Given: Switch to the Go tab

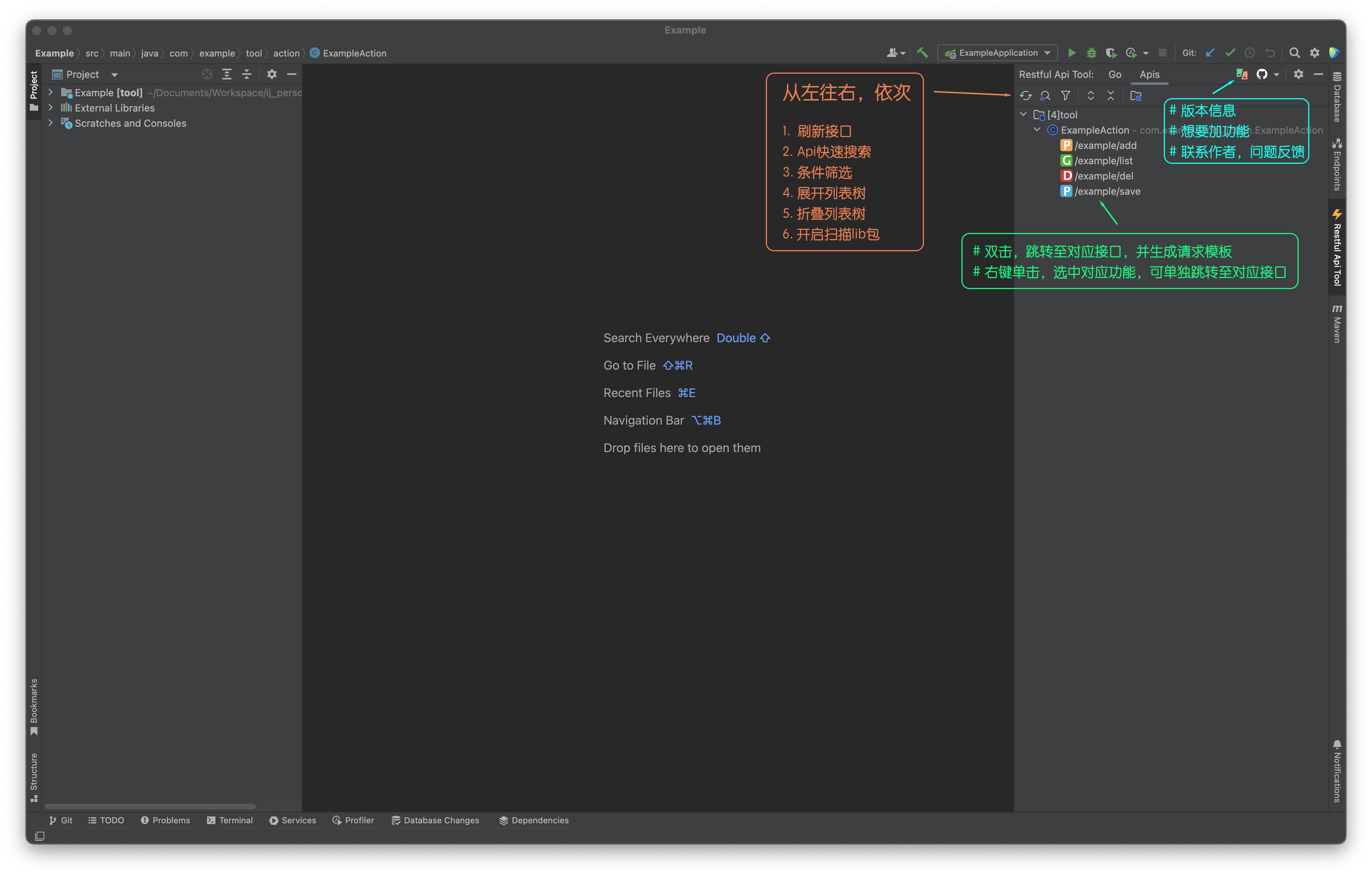Looking at the screenshot, I should [x=1115, y=74].
